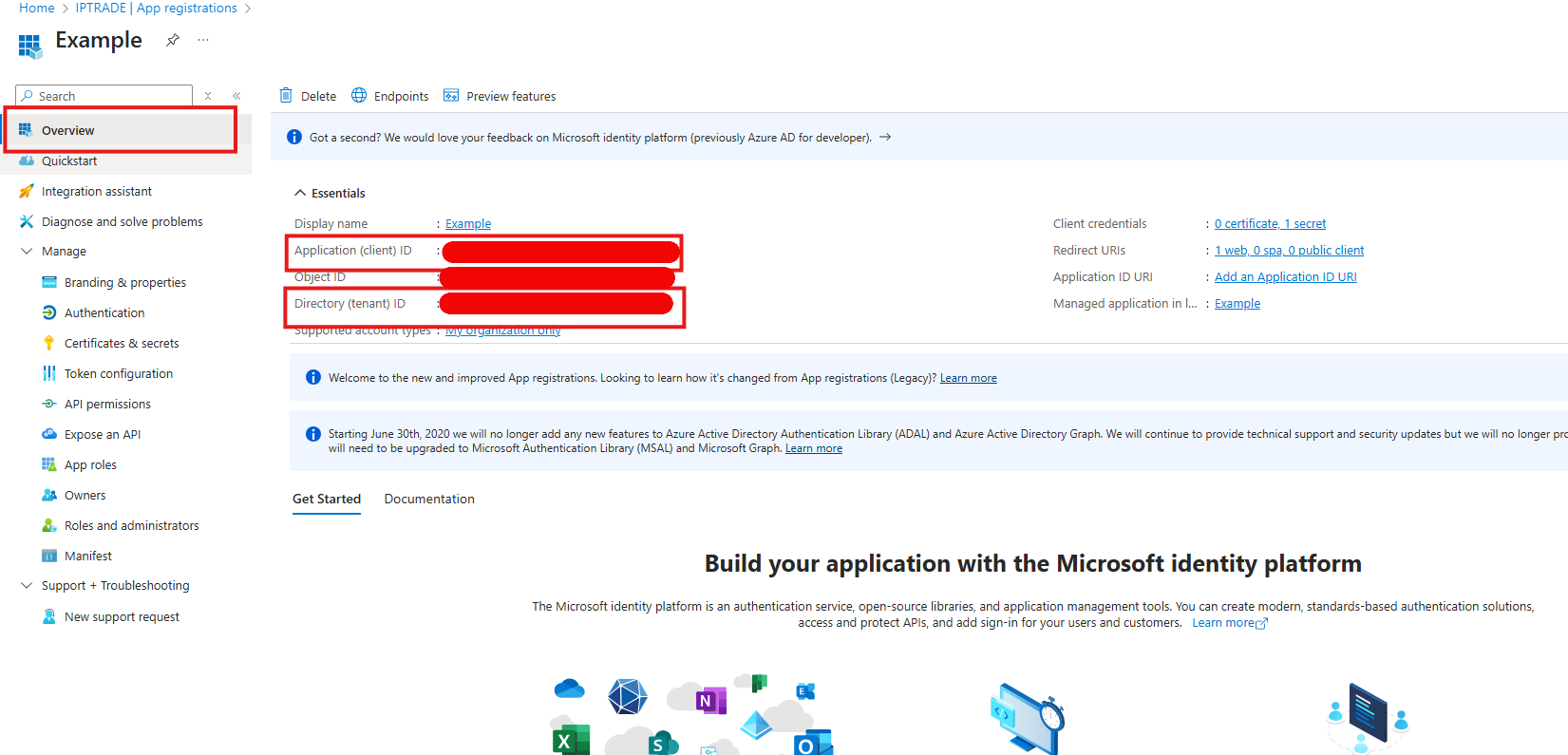Viewport: 1568px width, 755px height.
Task: Collapse the sidebar with double-chevron
Action: tap(236, 96)
